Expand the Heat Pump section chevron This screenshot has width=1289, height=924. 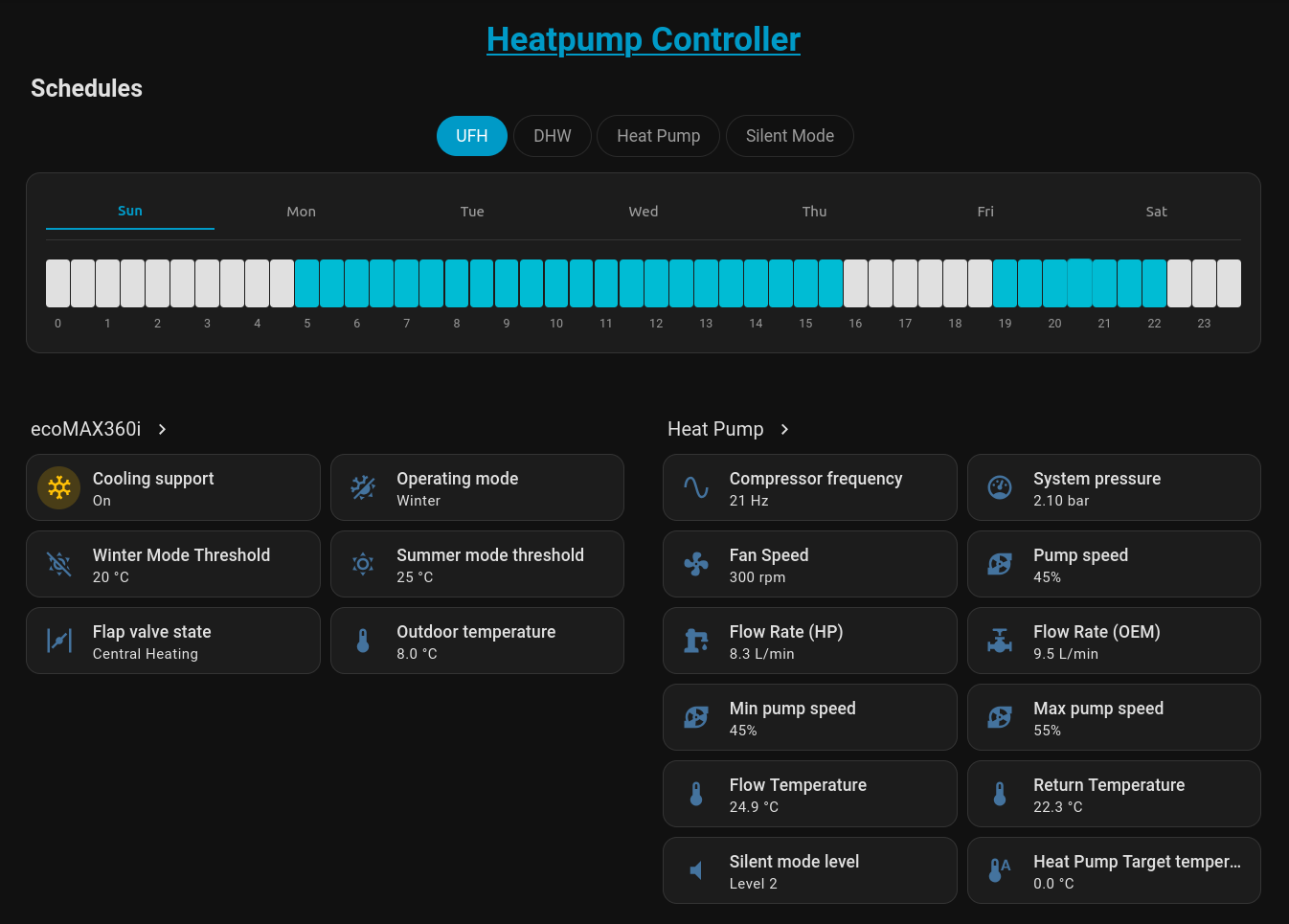pyautogui.click(x=785, y=429)
